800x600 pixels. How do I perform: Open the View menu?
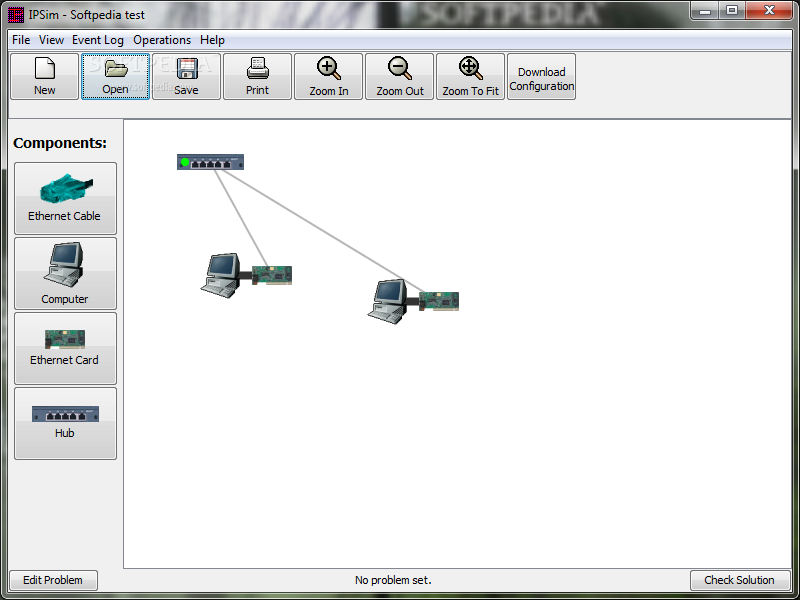[51, 40]
